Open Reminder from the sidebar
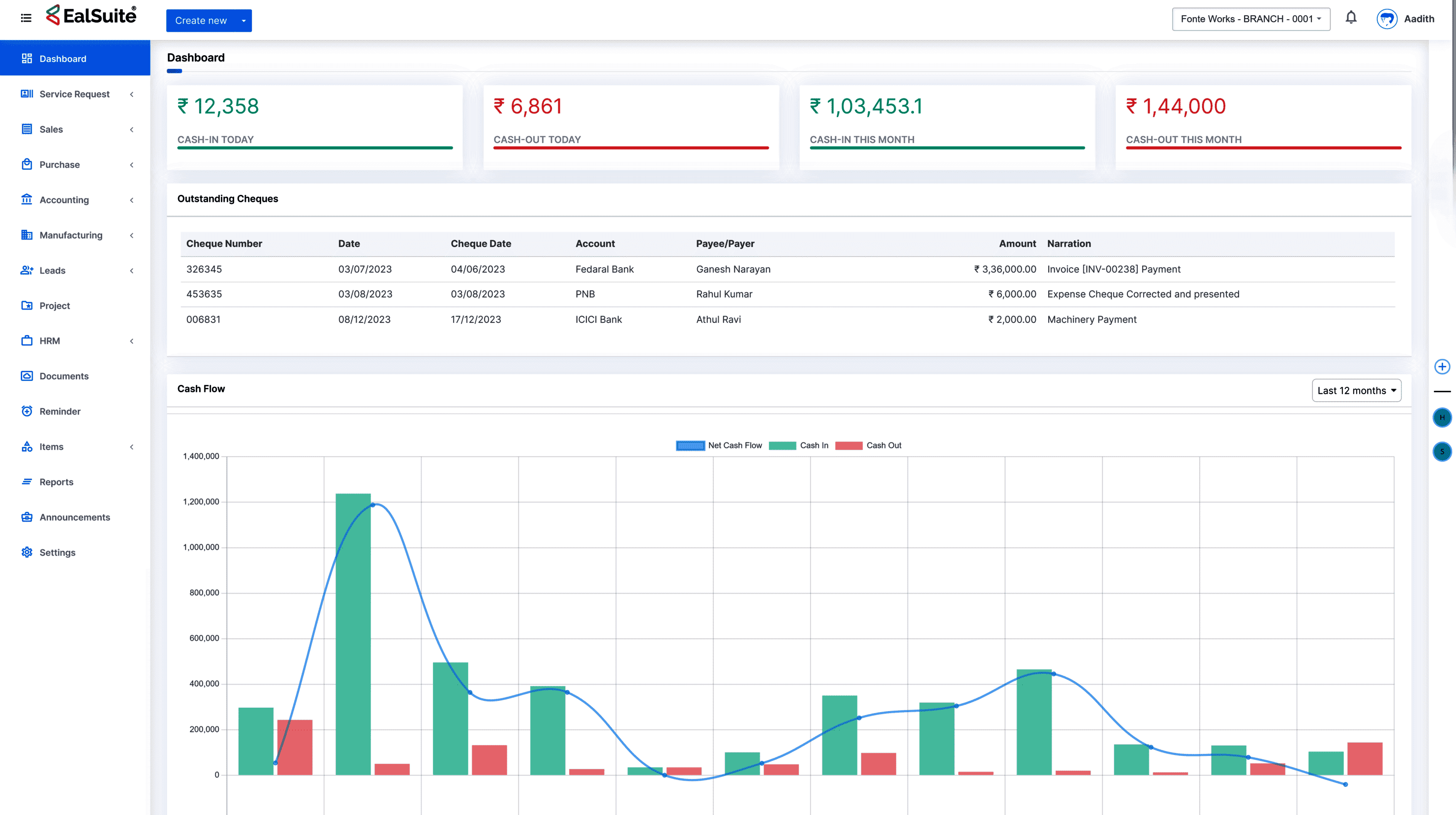 [x=60, y=411]
